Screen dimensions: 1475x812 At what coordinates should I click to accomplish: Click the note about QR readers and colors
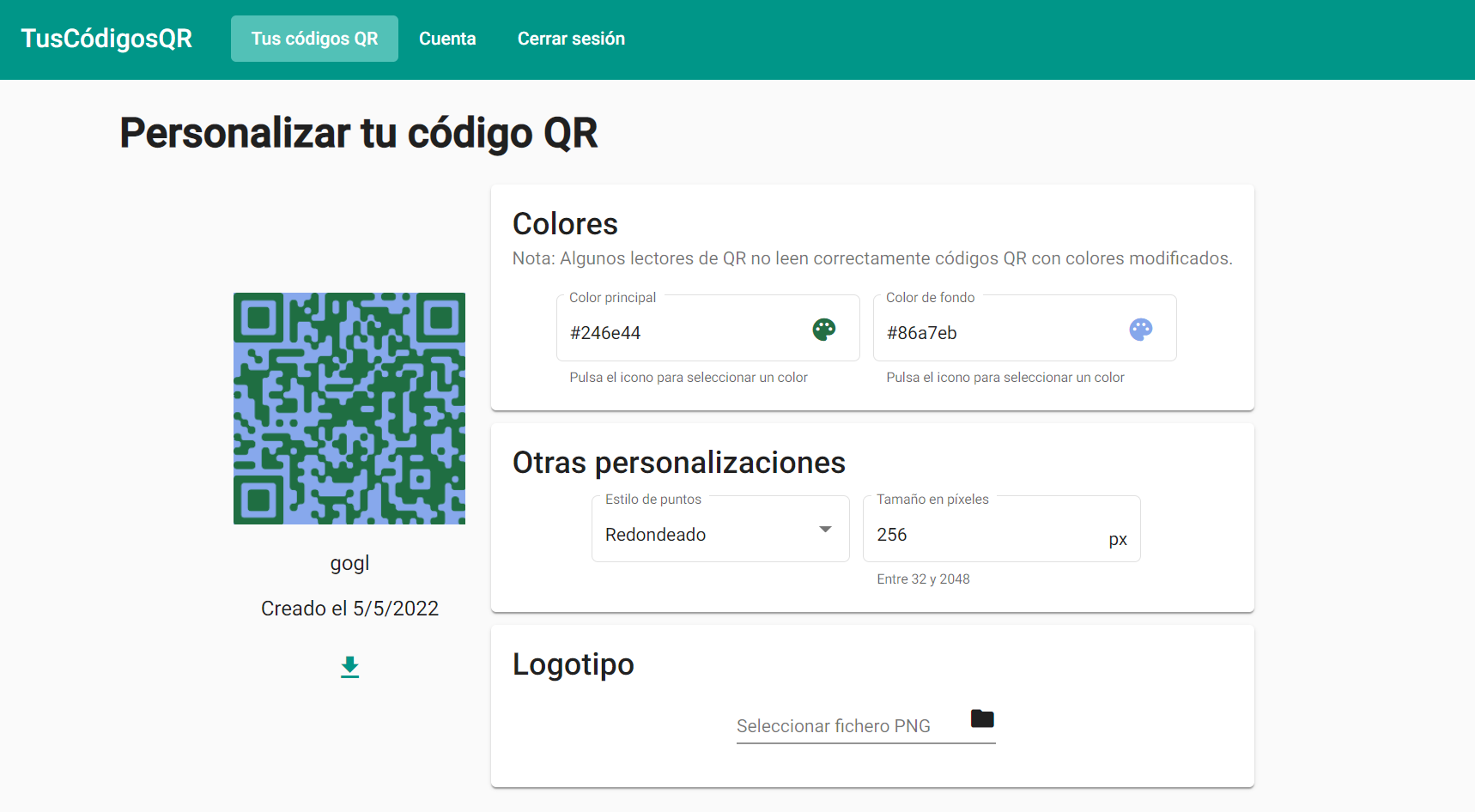(872, 258)
